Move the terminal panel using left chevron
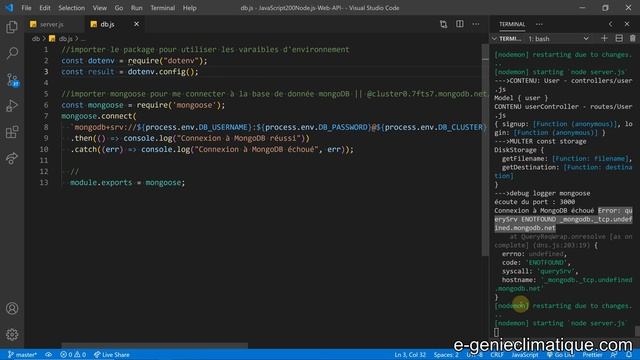Viewport: 640px width, 360px height. pyautogui.click(x=611, y=24)
